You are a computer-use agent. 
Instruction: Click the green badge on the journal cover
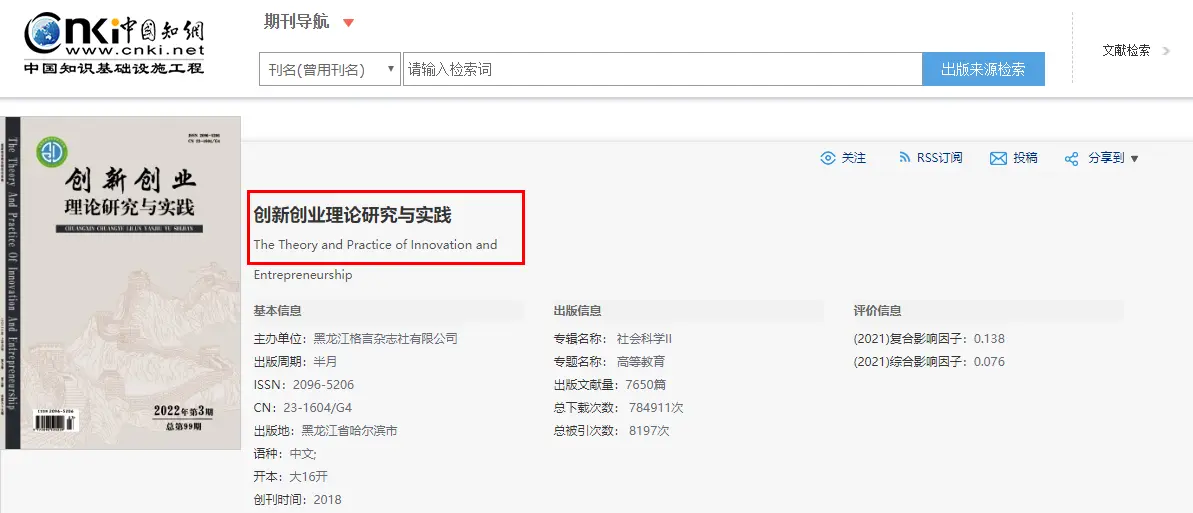coord(49,152)
